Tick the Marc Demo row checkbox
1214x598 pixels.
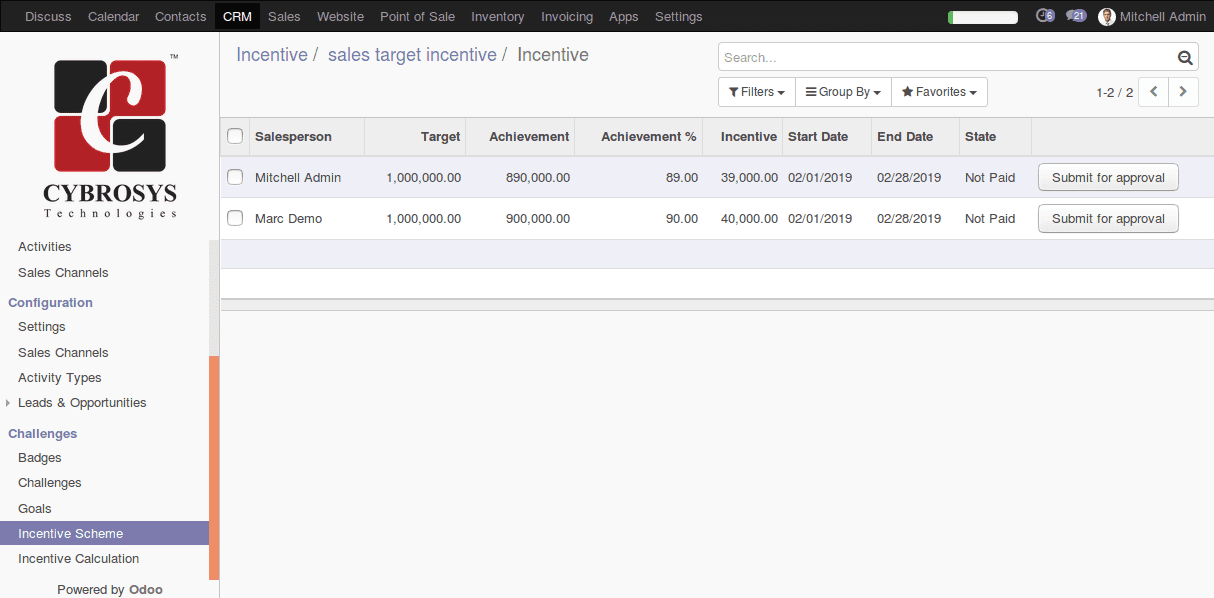[x=235, y=218]
